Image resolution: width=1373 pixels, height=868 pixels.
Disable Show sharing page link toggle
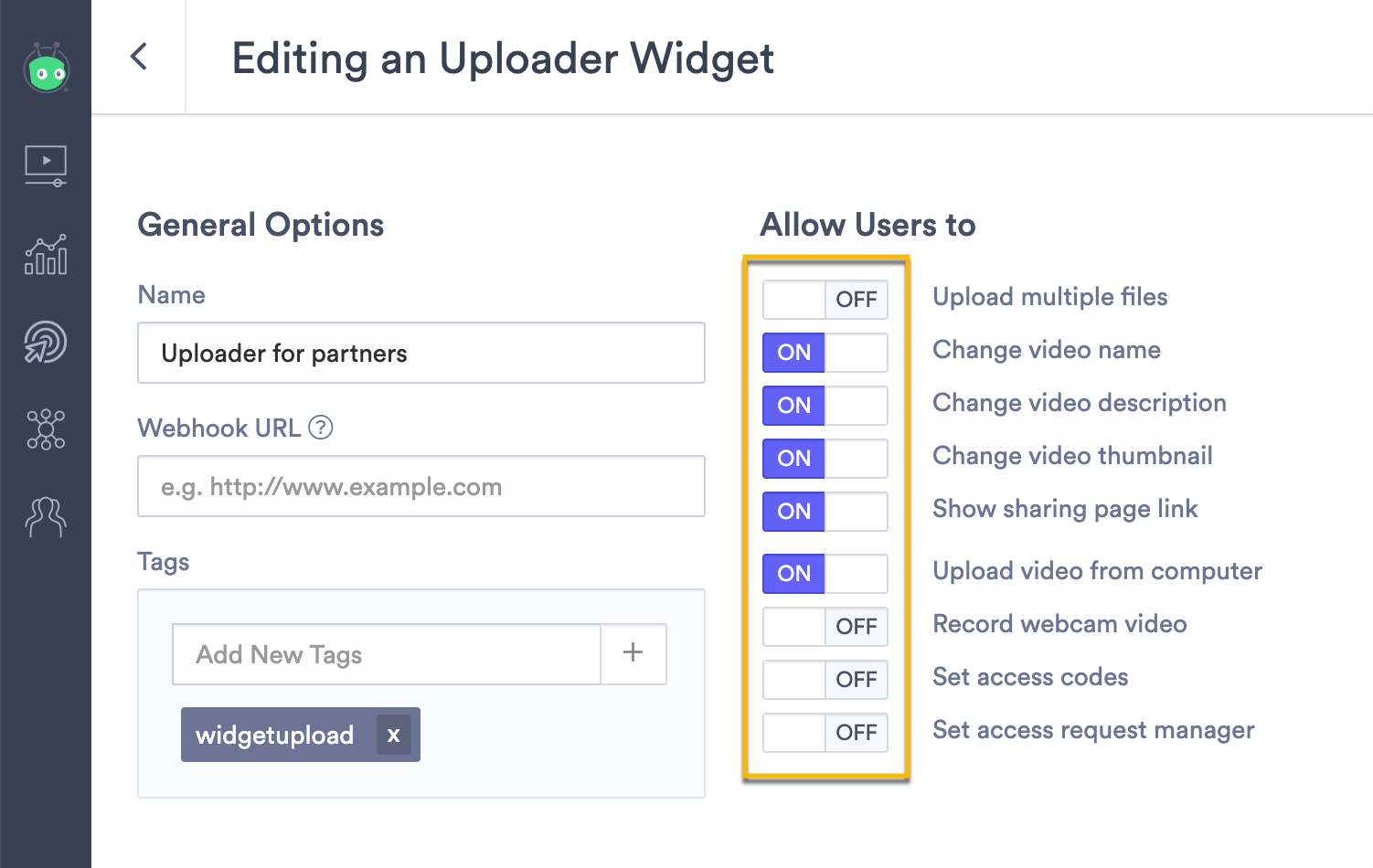point(825,512)
